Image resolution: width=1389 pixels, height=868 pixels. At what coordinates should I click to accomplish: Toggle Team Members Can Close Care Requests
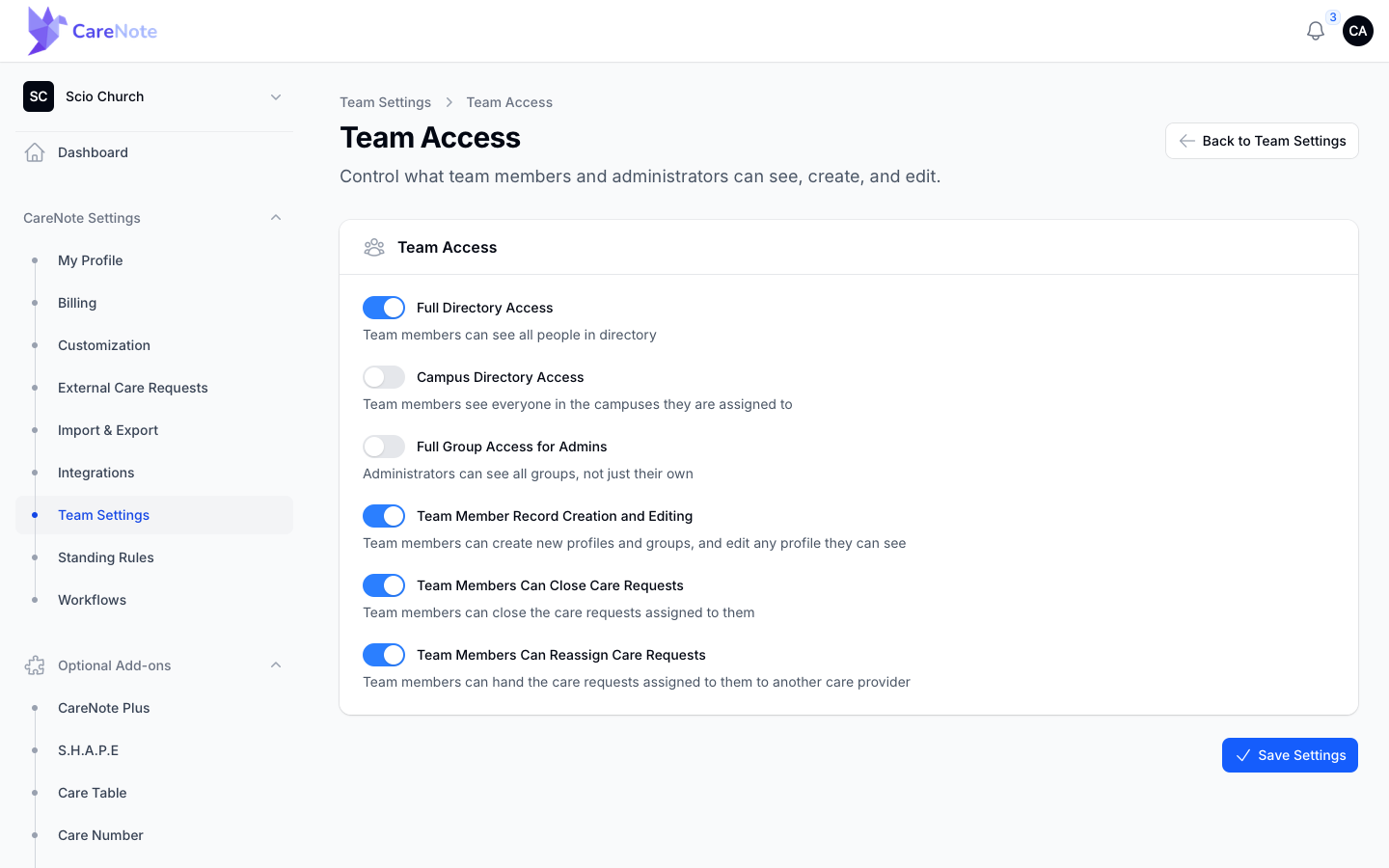[x=384, y=585]
